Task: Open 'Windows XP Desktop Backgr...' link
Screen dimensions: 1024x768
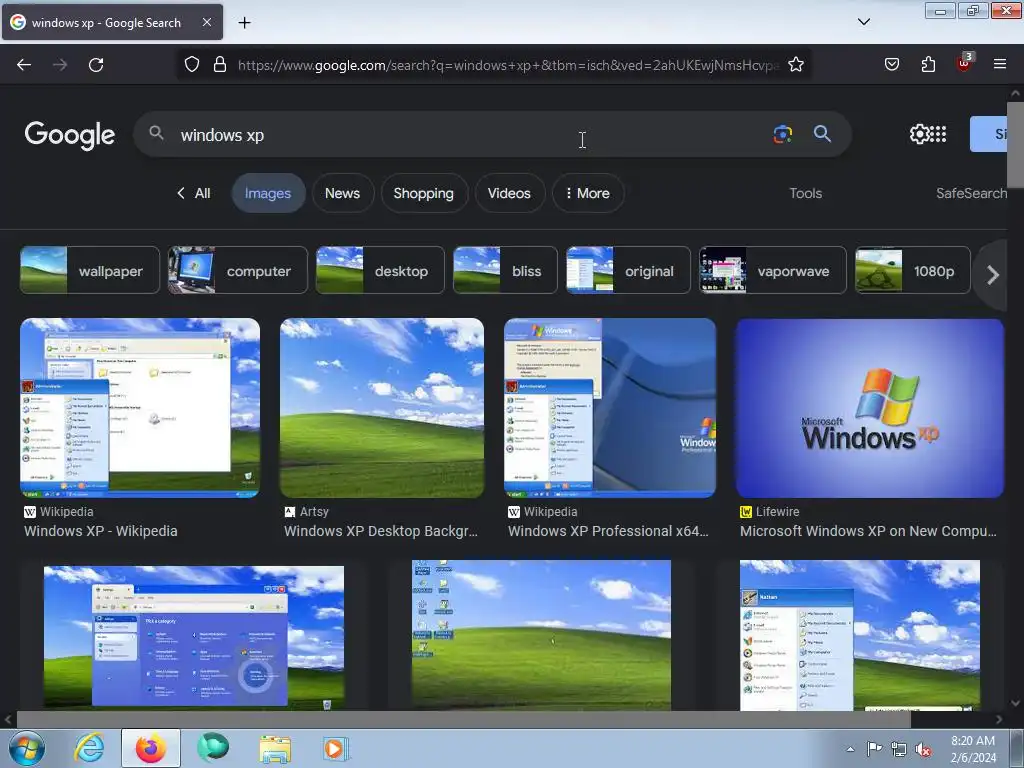Action: tap(381, 531)
